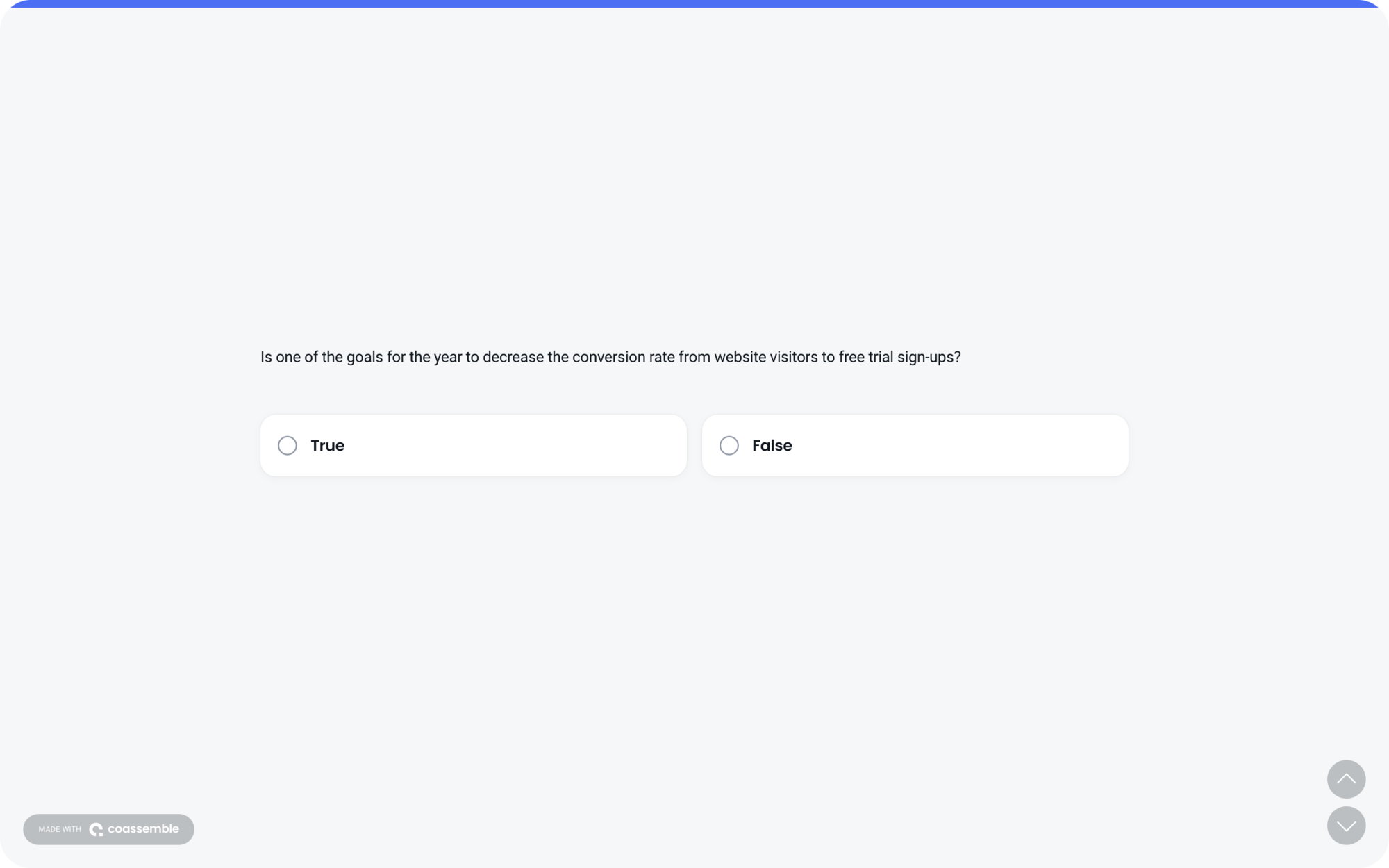Click the swirl icon in the badge
Image resolution: width=1389 pixels, height=868 pixels.
pos(97,828)
